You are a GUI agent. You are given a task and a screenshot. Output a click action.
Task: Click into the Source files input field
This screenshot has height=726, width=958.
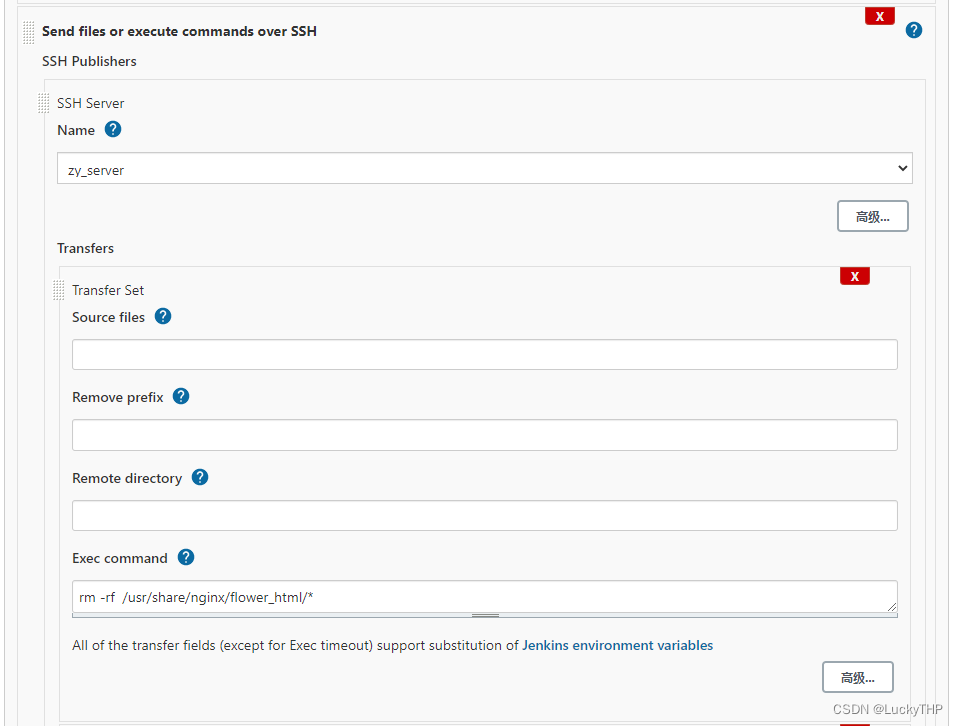(x=484, y=354)
